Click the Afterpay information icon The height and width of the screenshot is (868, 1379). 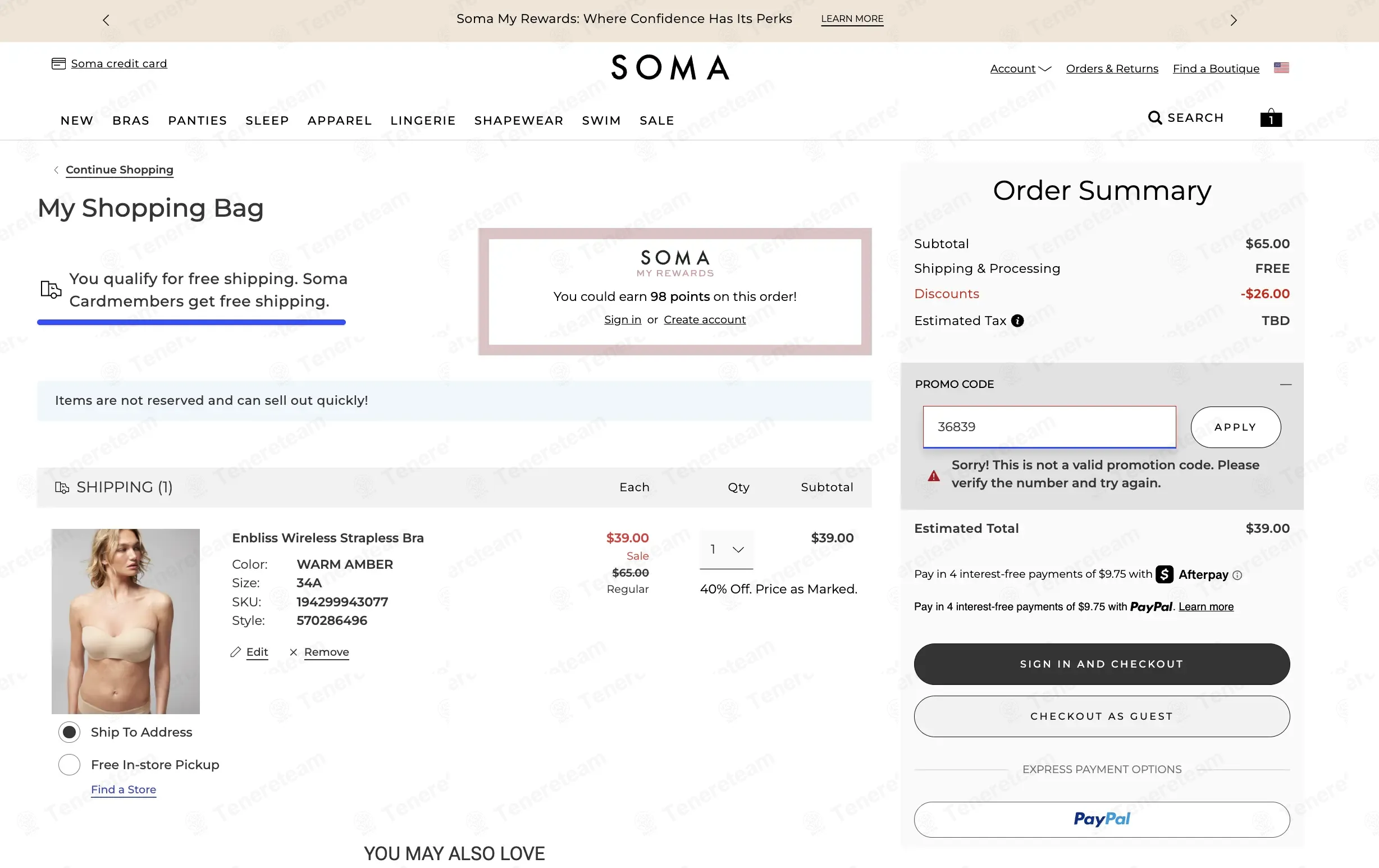coord(1237,575)
